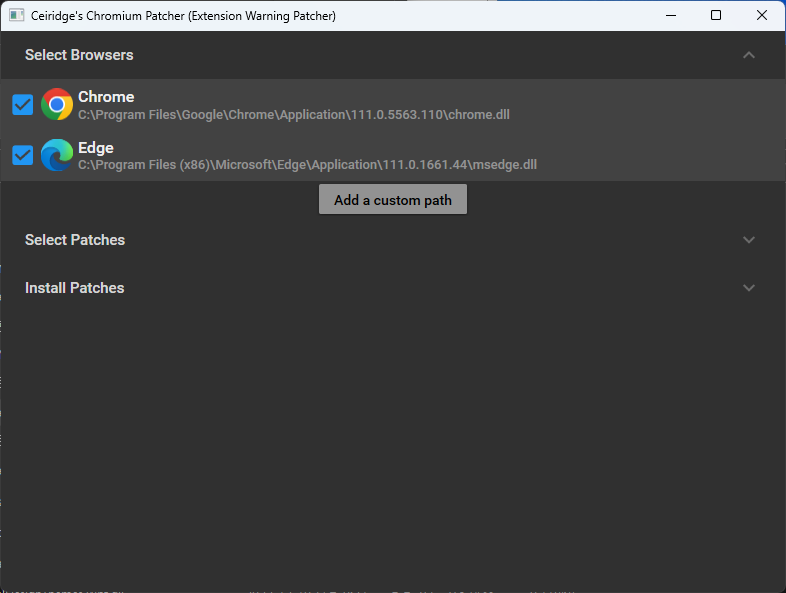Click the msedge.dll file path text
This screenshot has width=786, height=593.
pyautogui.click(x=307, y=165)
